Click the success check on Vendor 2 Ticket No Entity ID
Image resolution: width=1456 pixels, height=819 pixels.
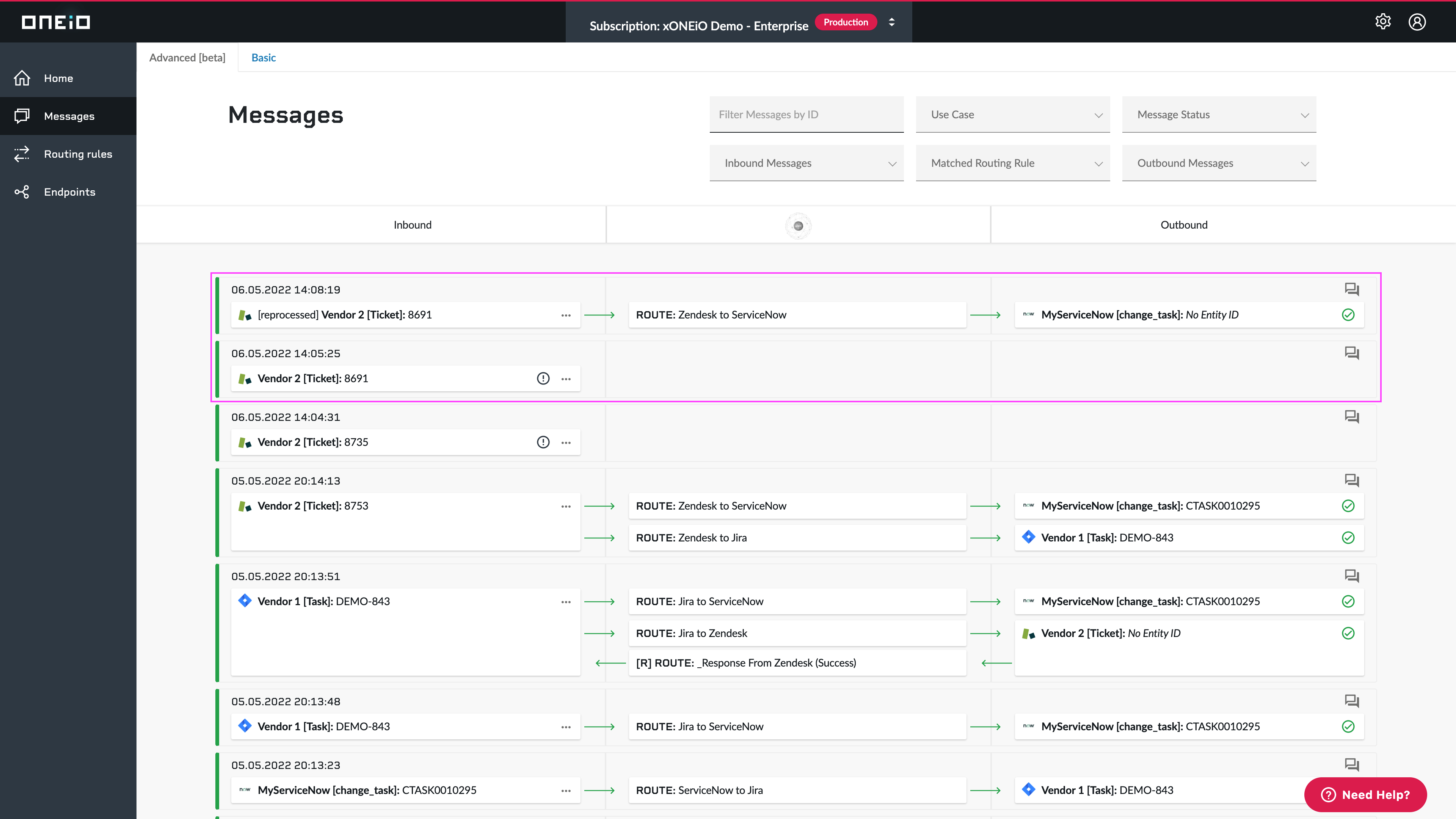point(1348,633)
